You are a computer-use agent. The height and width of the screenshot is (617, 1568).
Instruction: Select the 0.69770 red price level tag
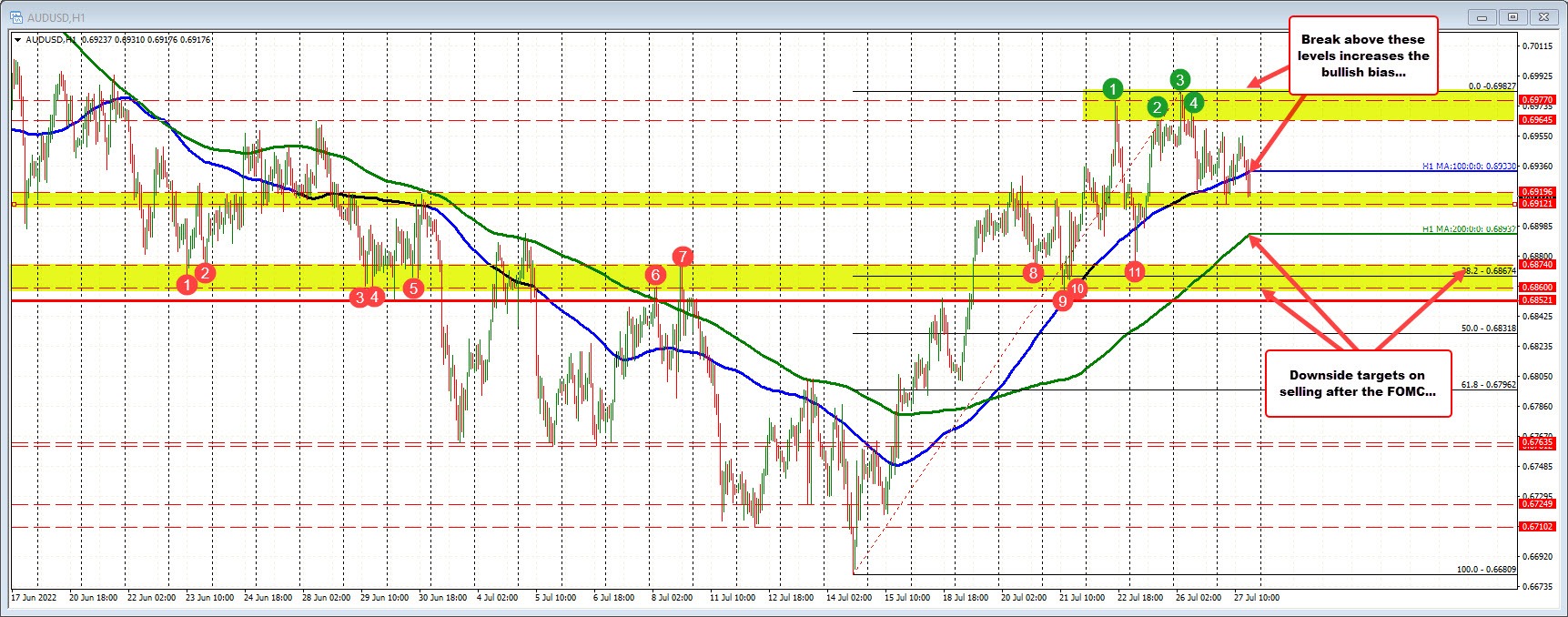1537,100
